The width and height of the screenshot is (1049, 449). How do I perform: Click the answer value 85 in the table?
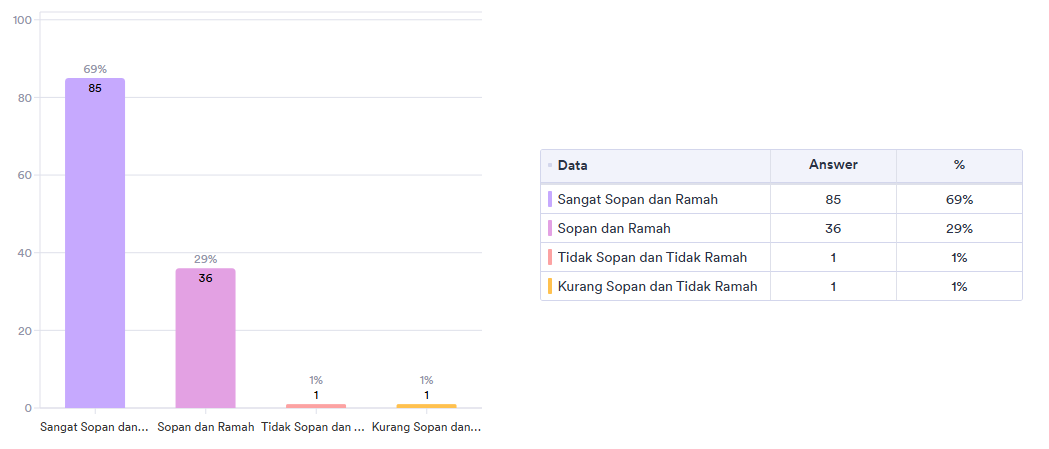833,199
